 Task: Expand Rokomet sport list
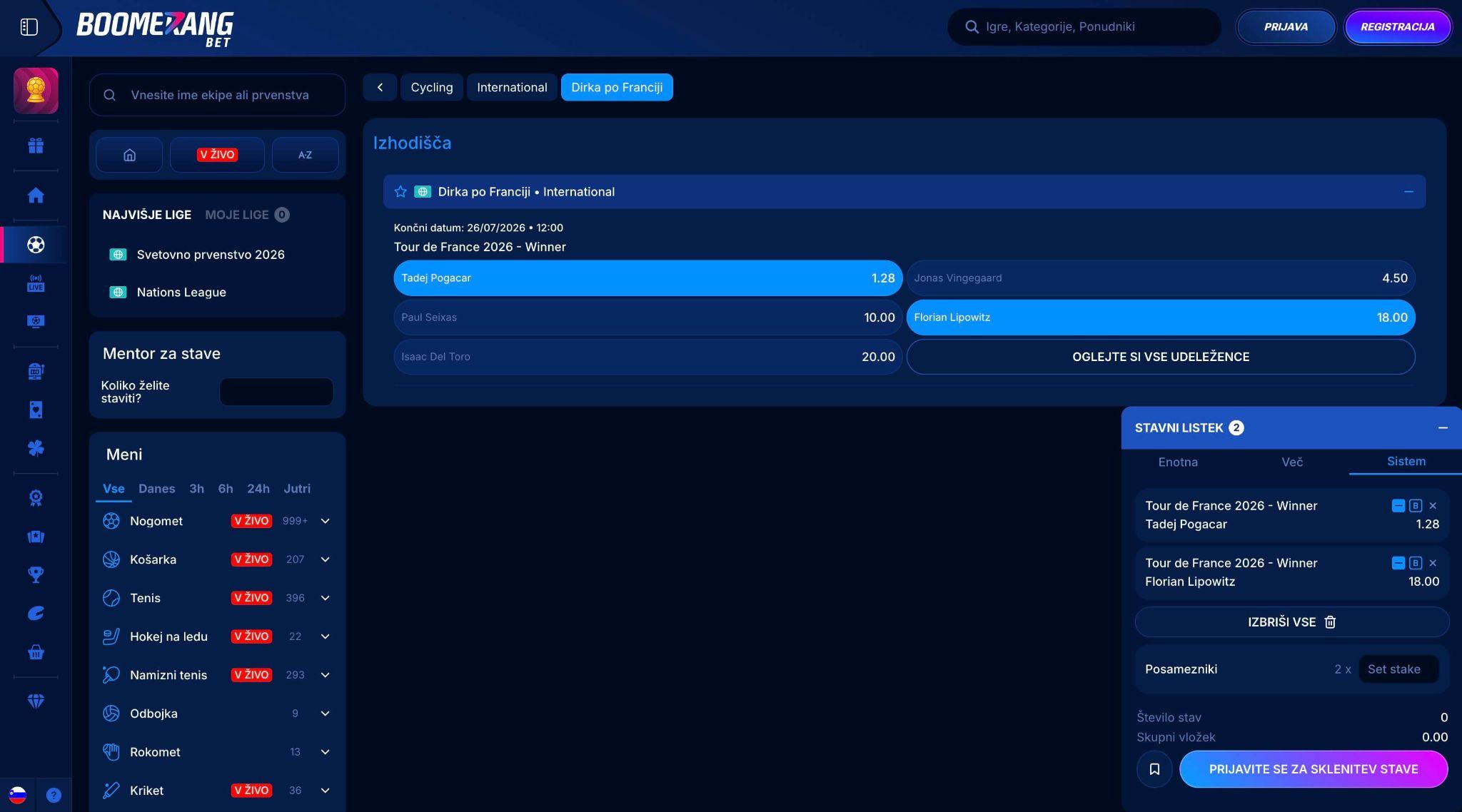click(x=325, y=752)
